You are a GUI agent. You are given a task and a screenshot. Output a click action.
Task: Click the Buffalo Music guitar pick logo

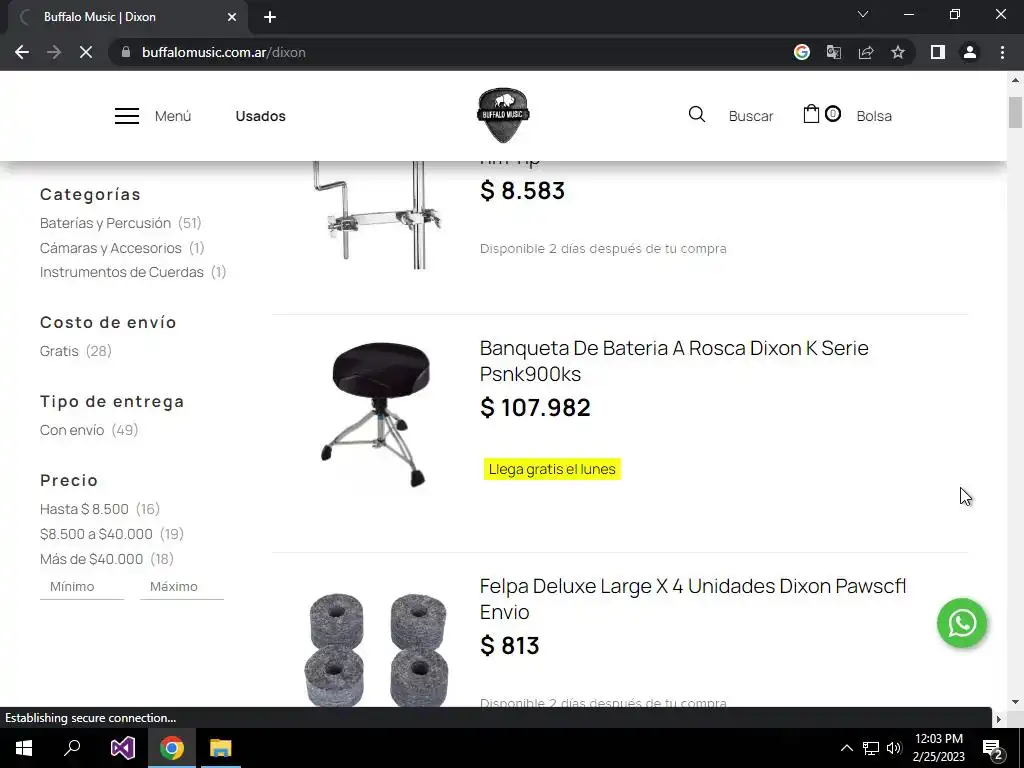pyautogui.click(x=503, y=116)
